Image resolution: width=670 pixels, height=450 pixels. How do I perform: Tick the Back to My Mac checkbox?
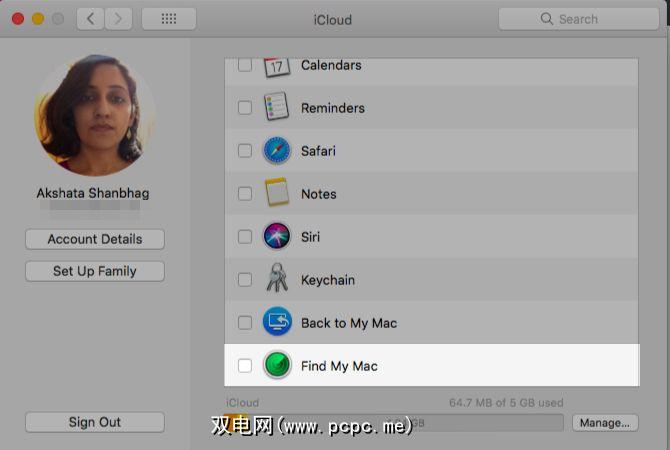point(245,323)
